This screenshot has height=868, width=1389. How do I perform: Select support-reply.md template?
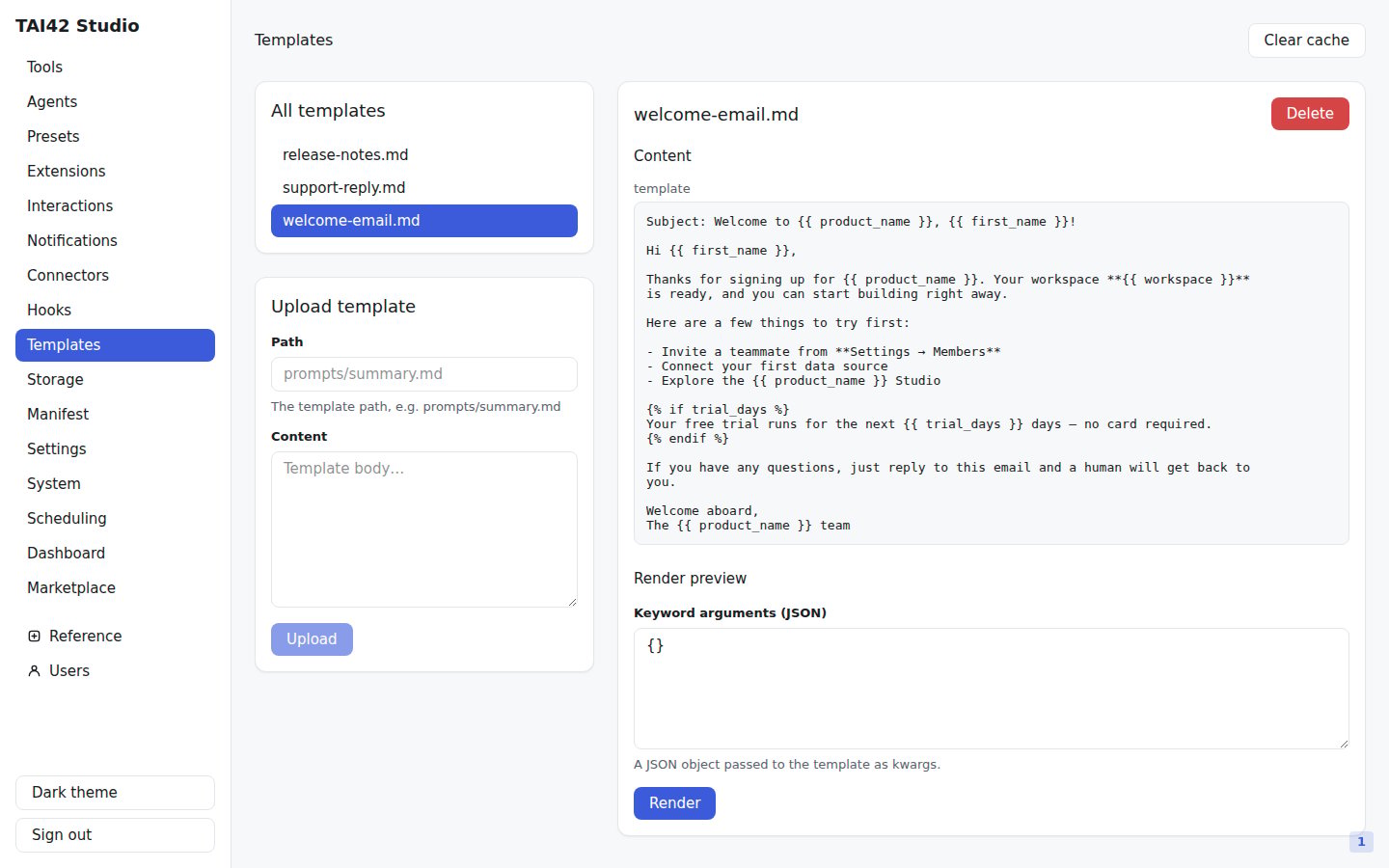(424, 188)
